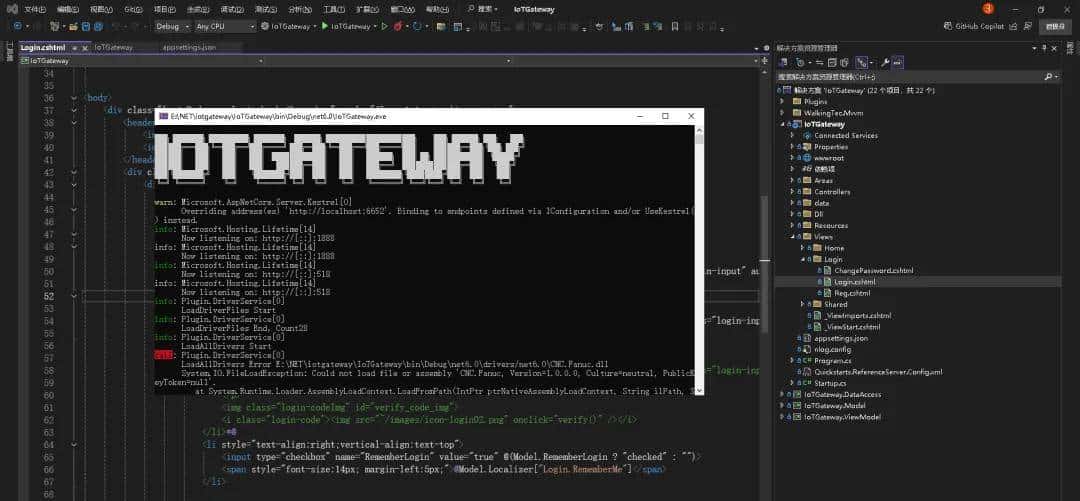Toggle Solution Explorer's preview selected items button
Image resolution: width=1080 pixels, height=501 pixels.
tap(897, 62)
